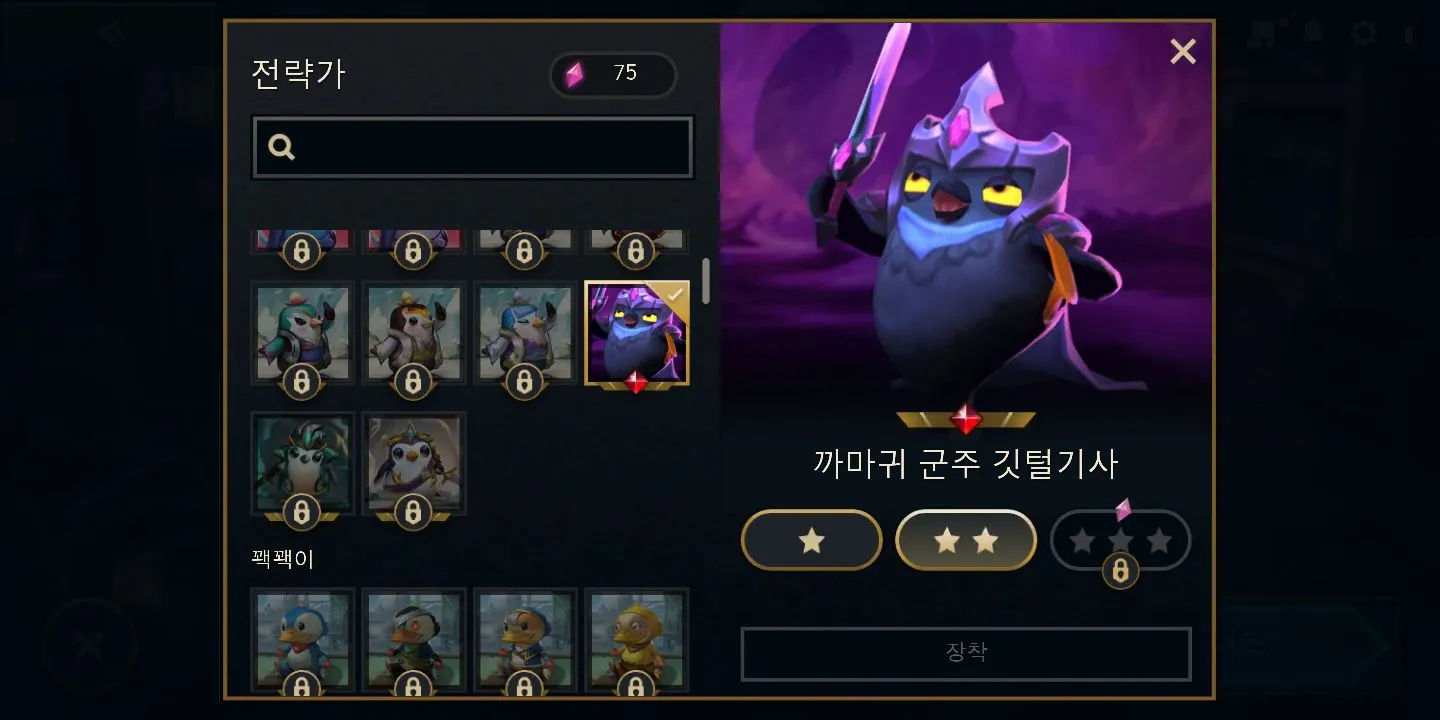Image resolution: width=1440 pixels, height=720 pixels.
Task: Click the red gem rarity badge below artwork
Action: [x=966, y=418]
